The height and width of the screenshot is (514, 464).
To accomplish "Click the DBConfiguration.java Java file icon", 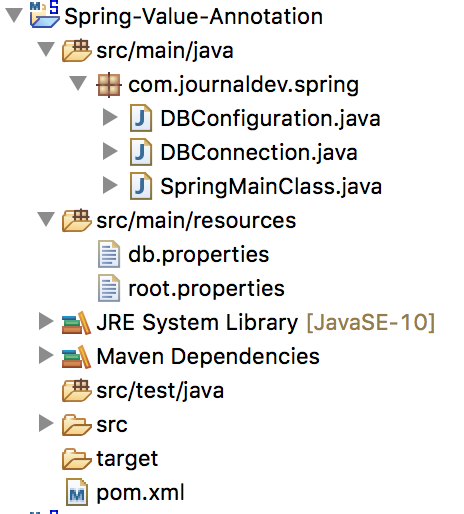I will tap(141, 118).
